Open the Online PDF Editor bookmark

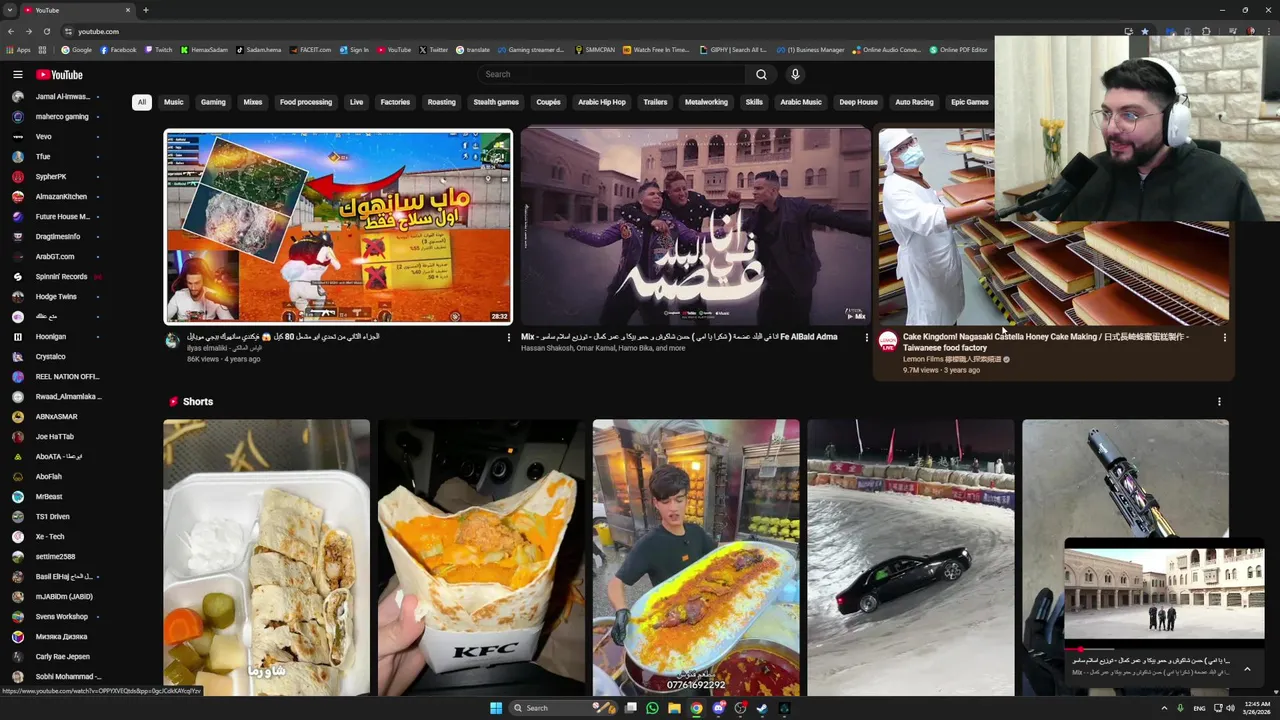[958, 50]
